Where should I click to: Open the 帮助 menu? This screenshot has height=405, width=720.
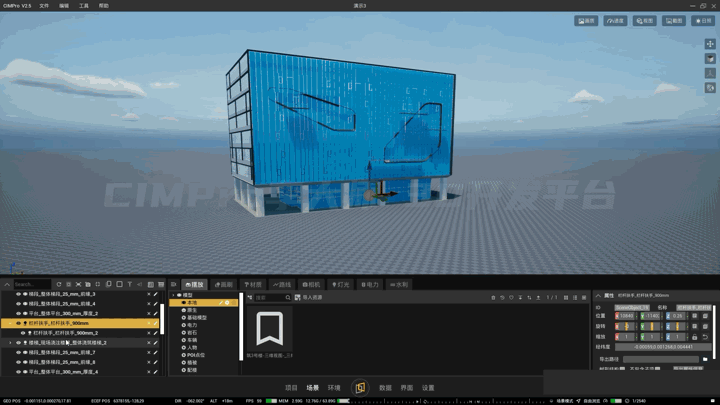coord(104,6)
